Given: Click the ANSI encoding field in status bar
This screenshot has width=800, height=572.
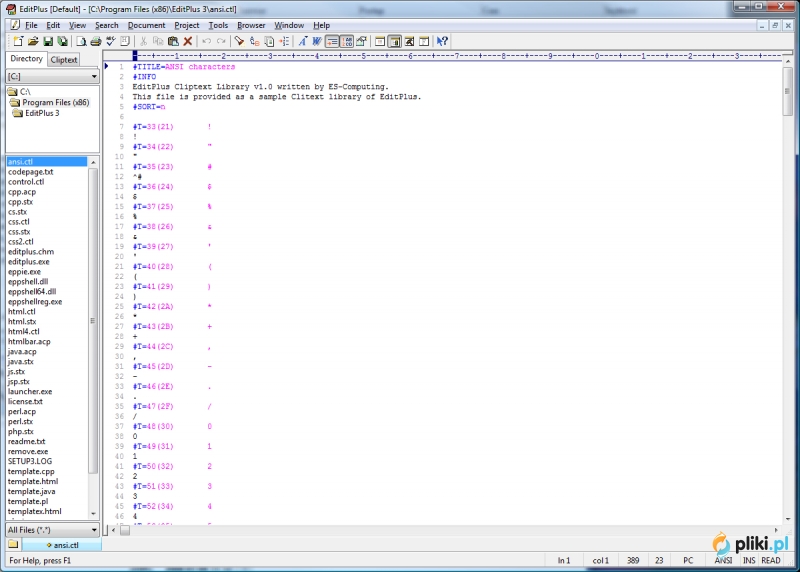Looking at the screenshot, I should [x=723, y=560].
